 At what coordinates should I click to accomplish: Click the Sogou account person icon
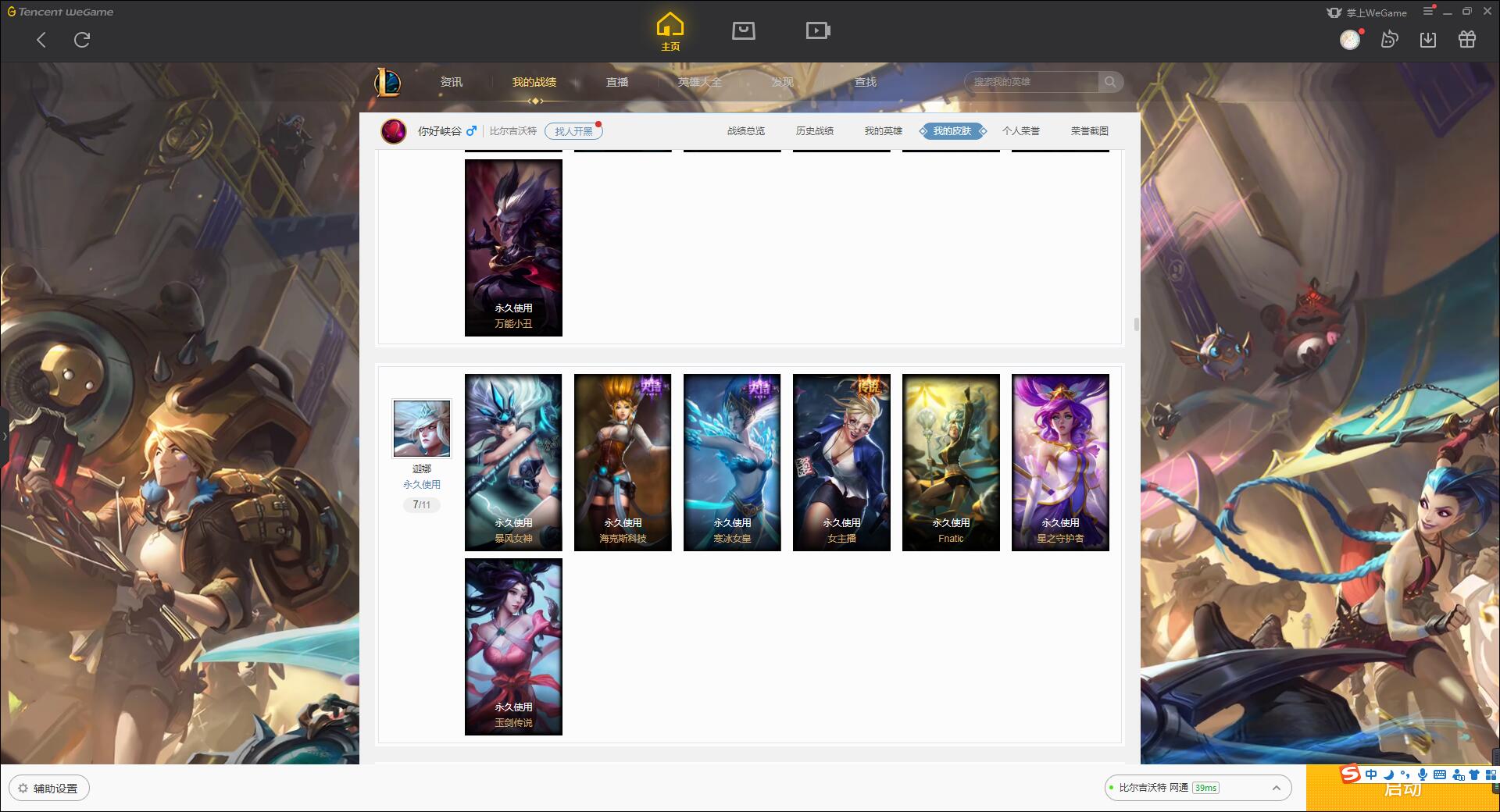[x=1458, y=775]
